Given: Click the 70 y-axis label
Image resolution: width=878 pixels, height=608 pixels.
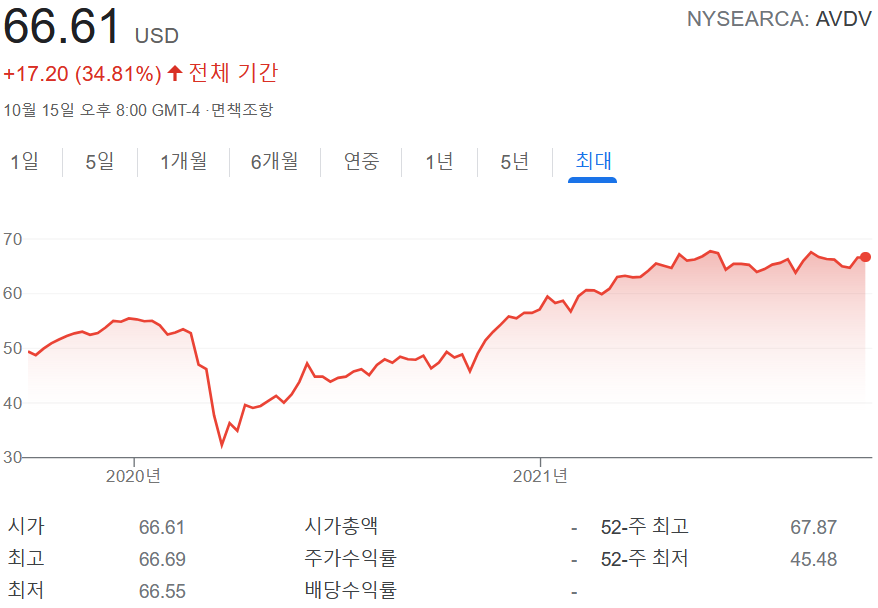Looking at the screenshot, I should click(x=12, y=240).
